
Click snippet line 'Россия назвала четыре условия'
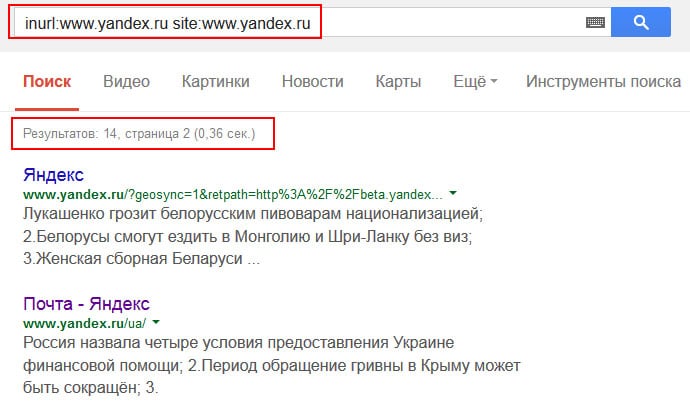coord(239,342)
